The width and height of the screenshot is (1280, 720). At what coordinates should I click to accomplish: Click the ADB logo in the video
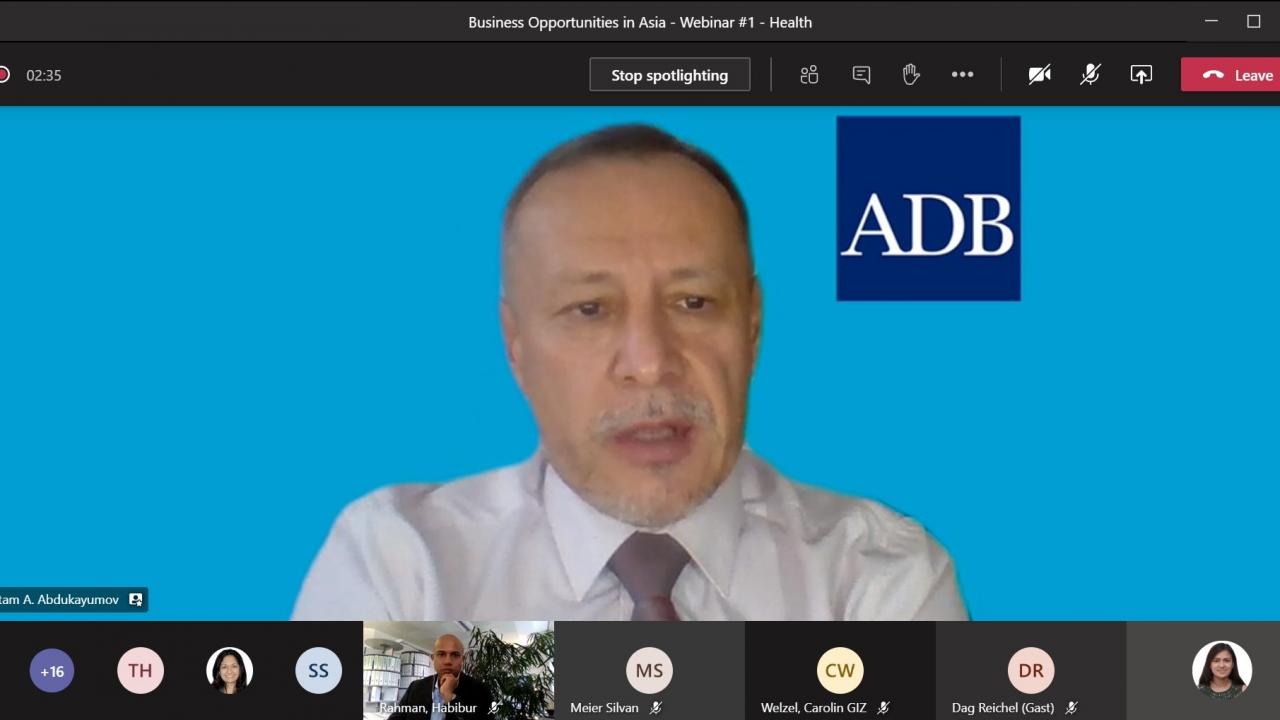(x=928, y=208)
